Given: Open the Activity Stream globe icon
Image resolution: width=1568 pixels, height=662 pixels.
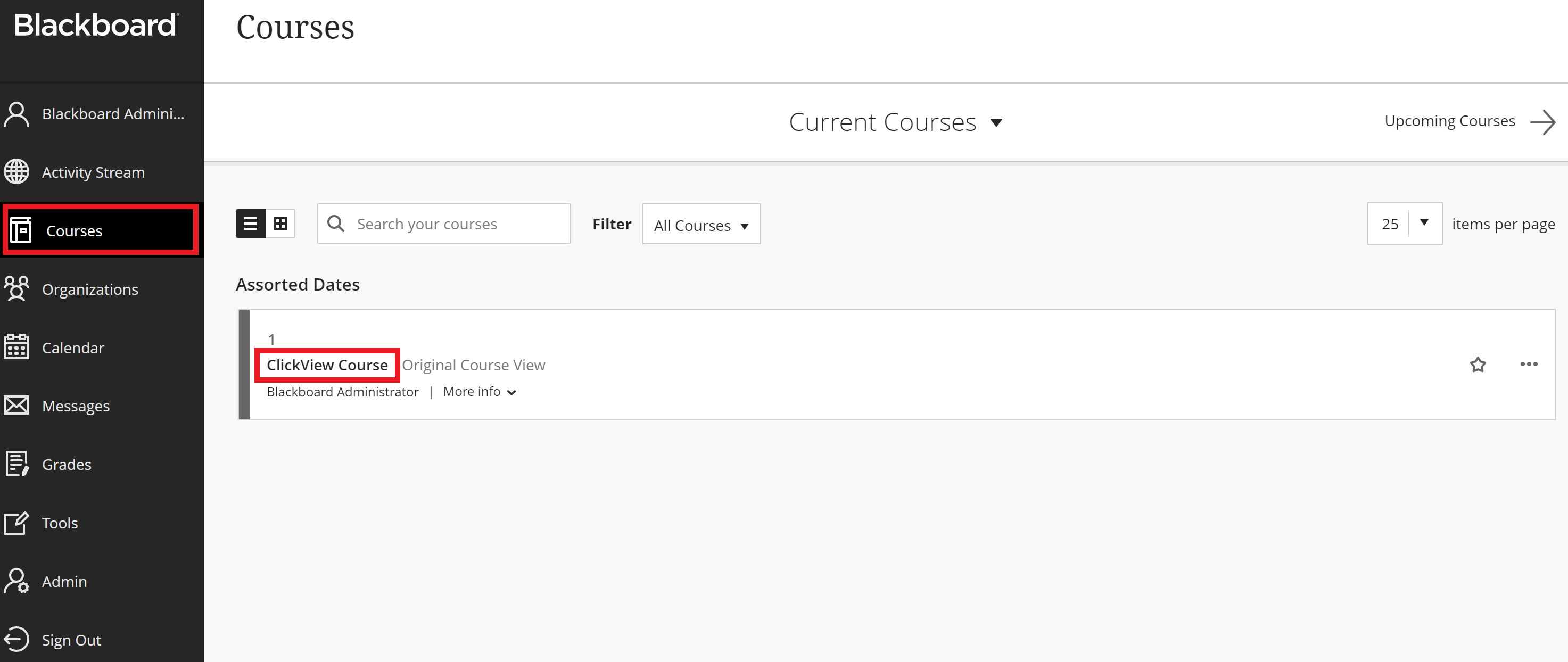Looking at the screenshot, I should click(16, 172).
